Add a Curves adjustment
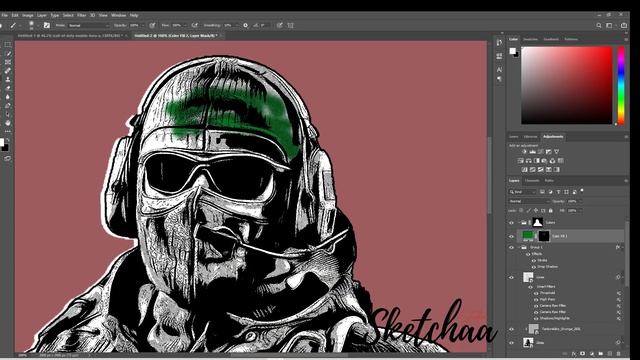The image size is (640, 360). point(540,151)
